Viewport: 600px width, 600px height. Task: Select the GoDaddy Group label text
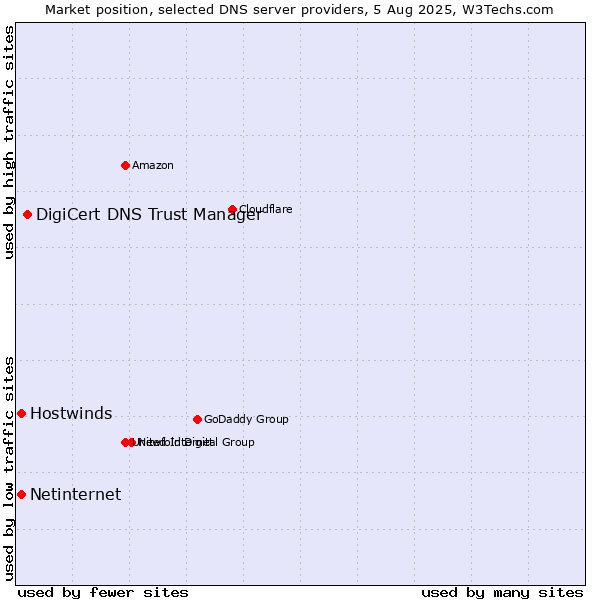coord(246,419)
